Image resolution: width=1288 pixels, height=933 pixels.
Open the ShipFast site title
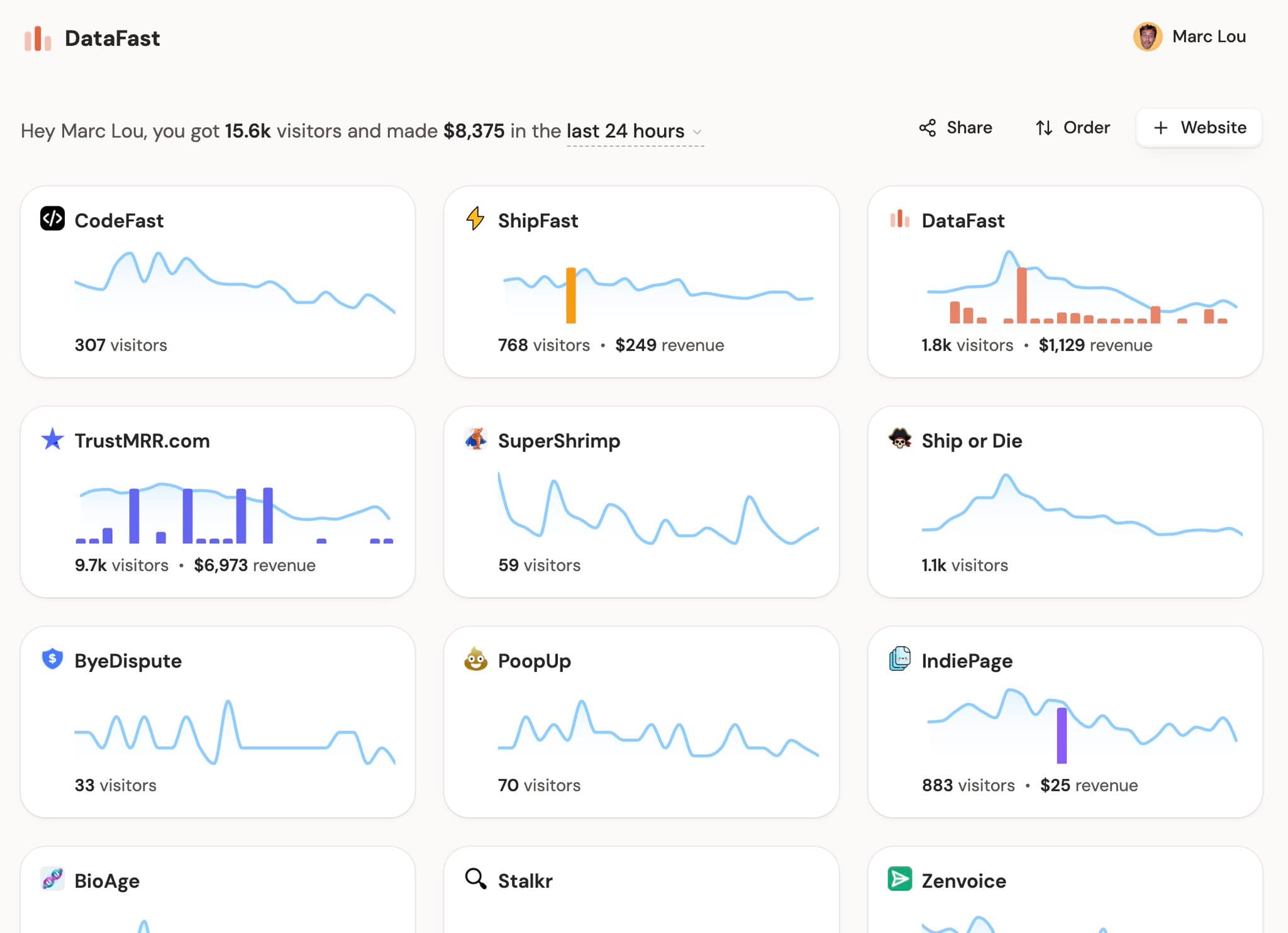coord(538,221)
